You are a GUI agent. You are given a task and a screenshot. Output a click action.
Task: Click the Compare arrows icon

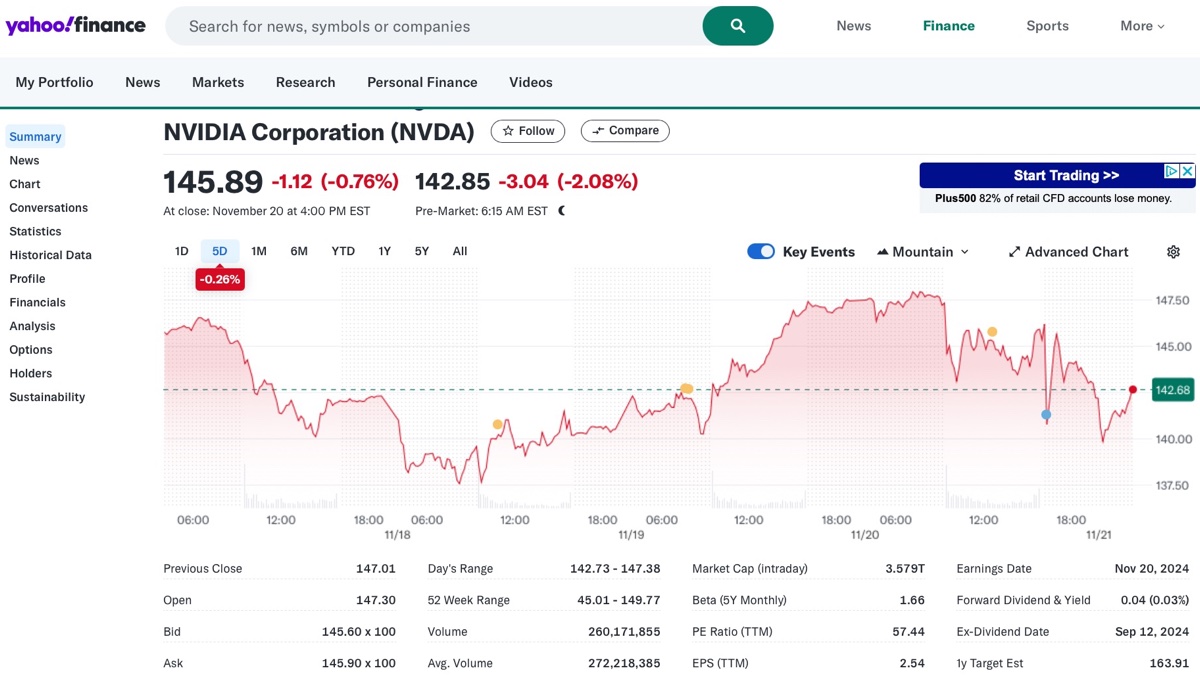(598, 130)
